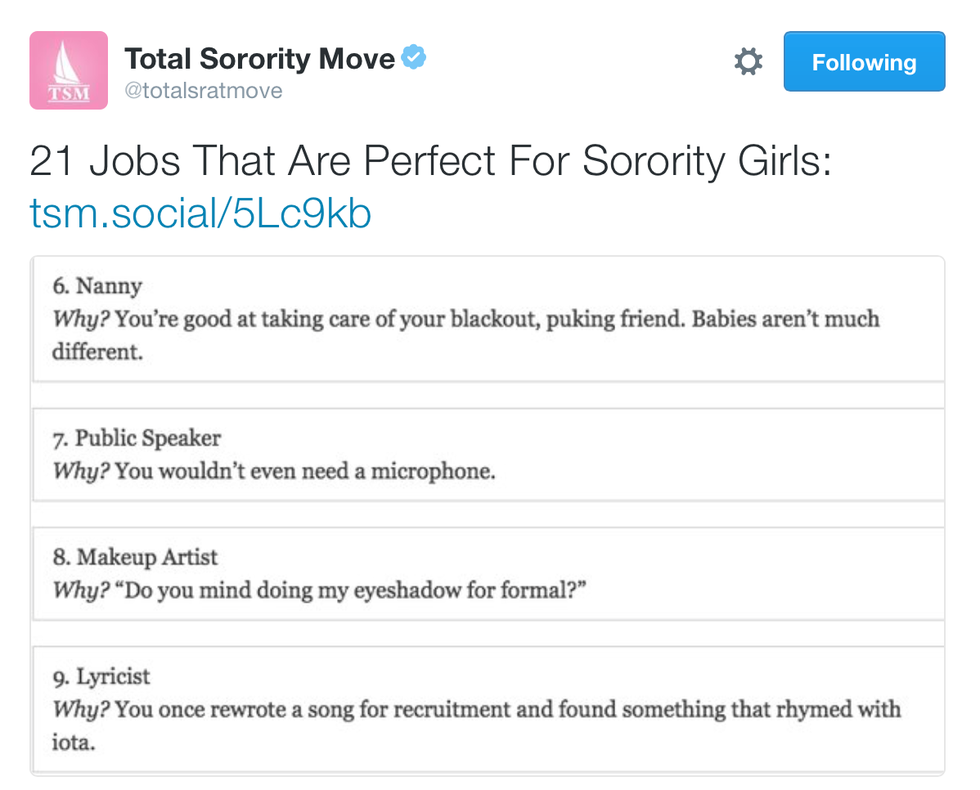980x790 pixels.
Task: Click the blue verified badge
Action: 414,58
